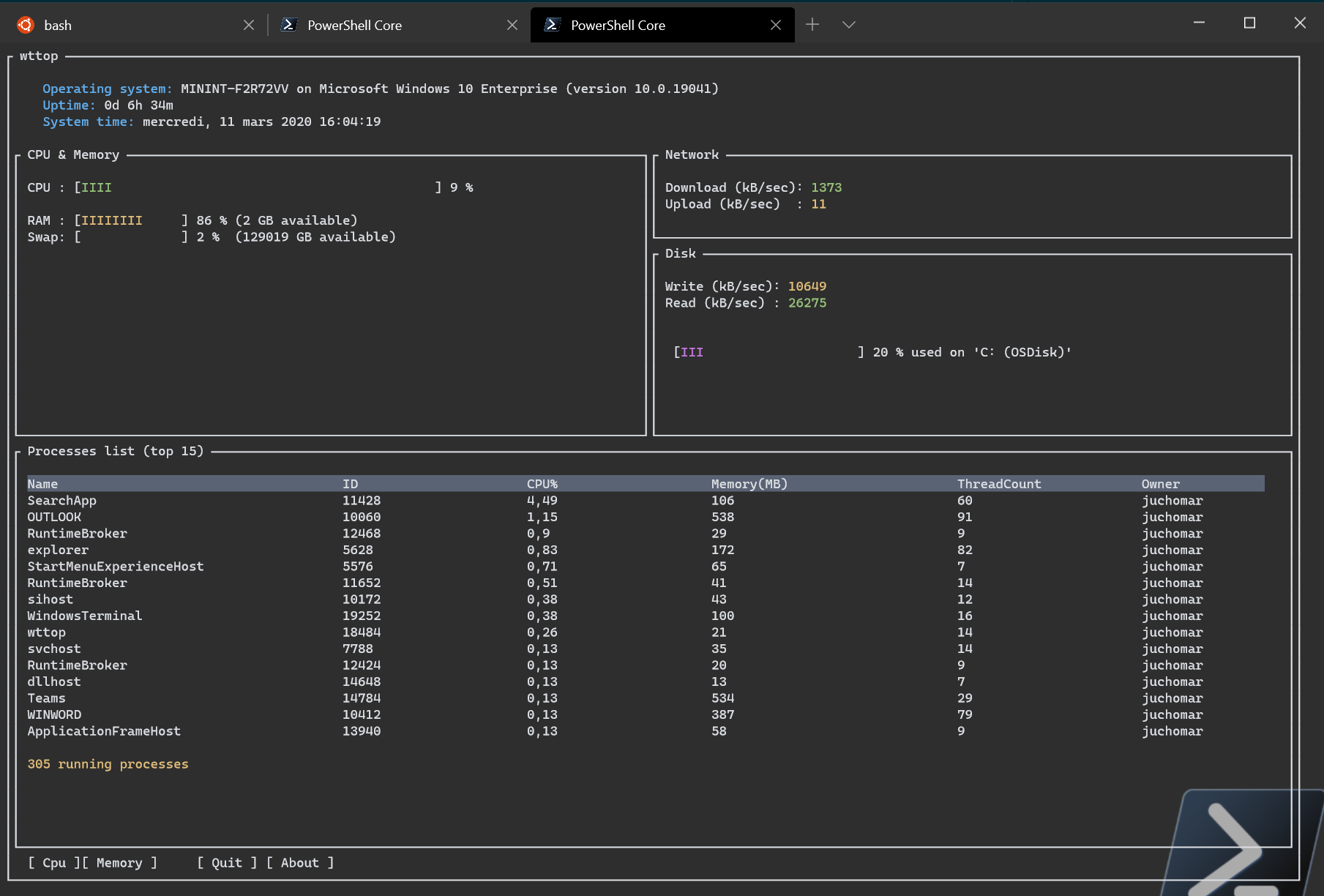The width and height of the screenshot is (1324, 896).
Task: Click the disk Read value 26275
Action: click(x=807, y=303)
